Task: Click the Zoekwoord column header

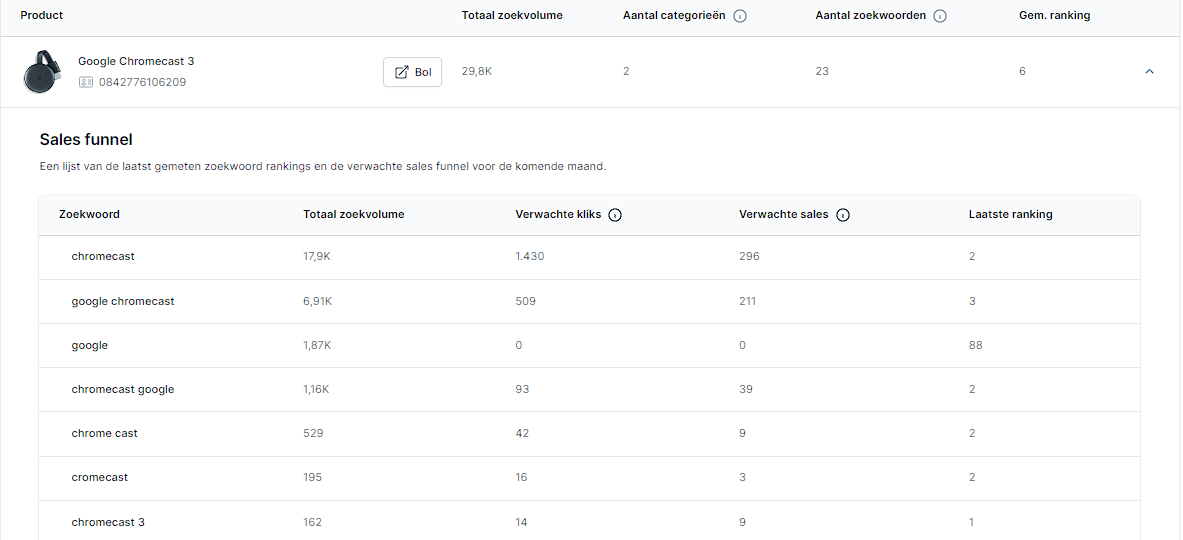Action: tap(89, 214)
